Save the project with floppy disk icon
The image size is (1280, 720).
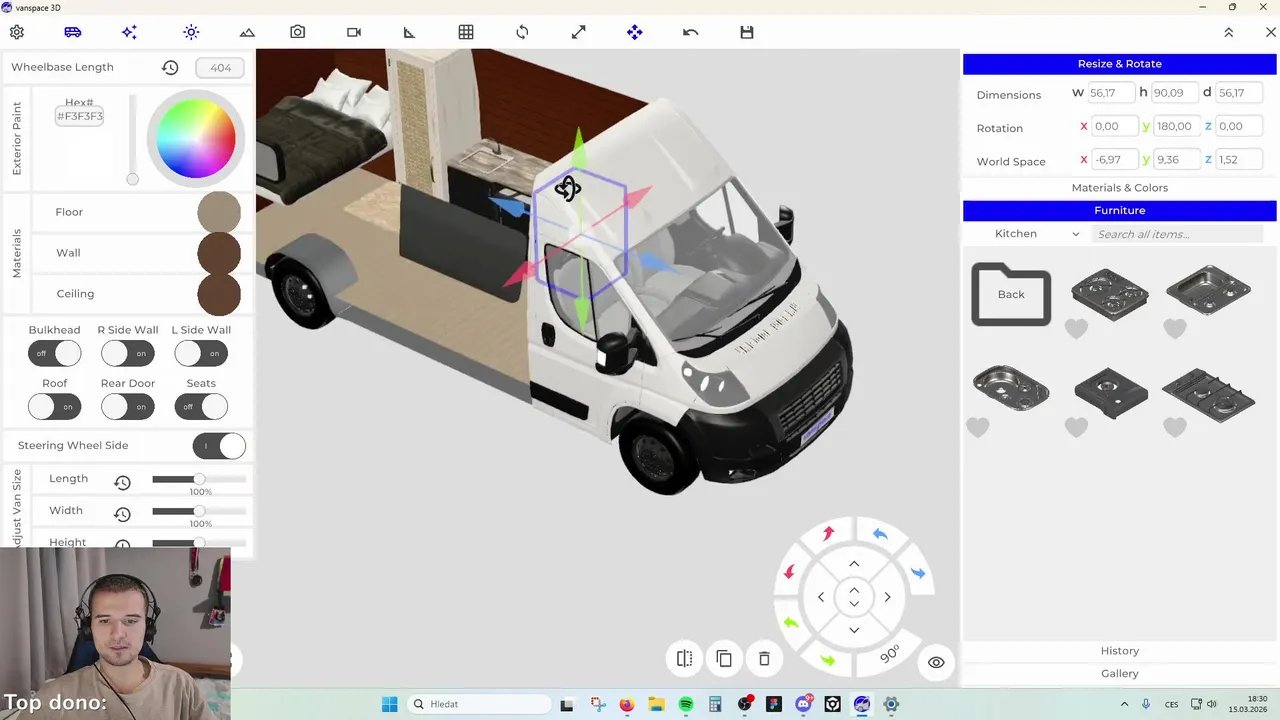coord(747,32)
